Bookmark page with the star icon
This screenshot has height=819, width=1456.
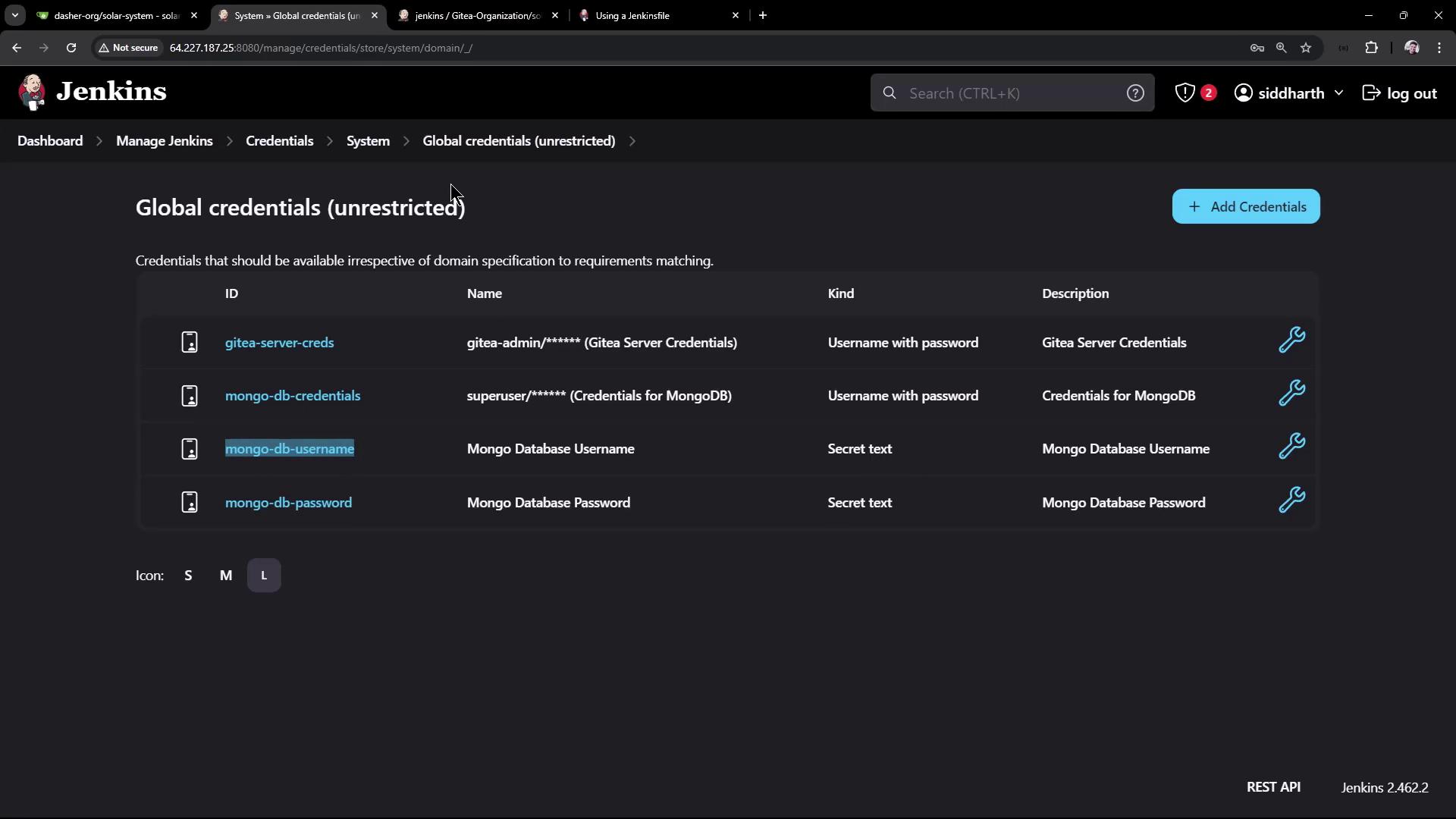(x=1305, y=48)
